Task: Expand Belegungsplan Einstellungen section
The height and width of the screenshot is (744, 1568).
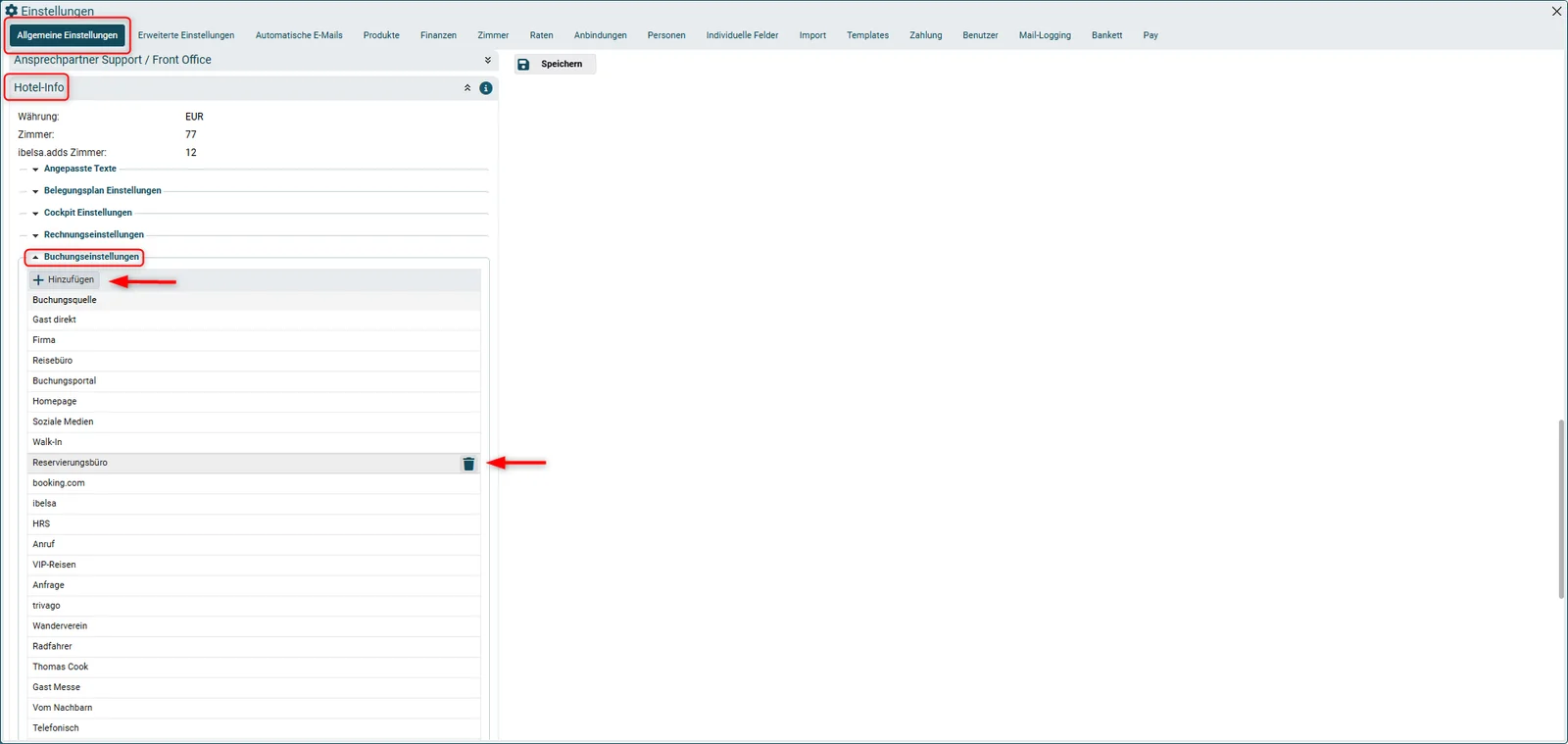Action: click(x=102, y=191)
